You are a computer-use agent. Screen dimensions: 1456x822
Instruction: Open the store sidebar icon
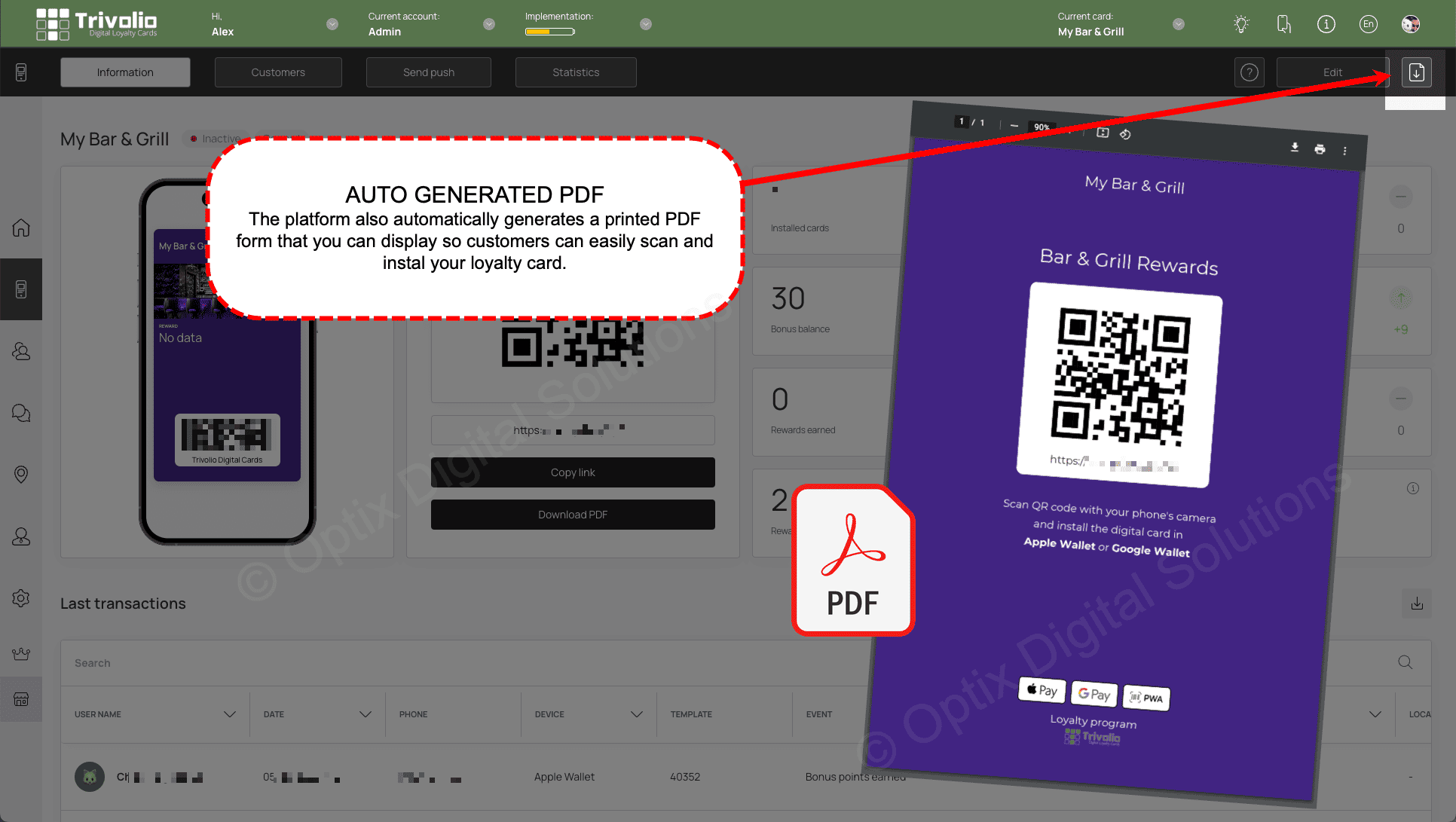tap(21, 700)
